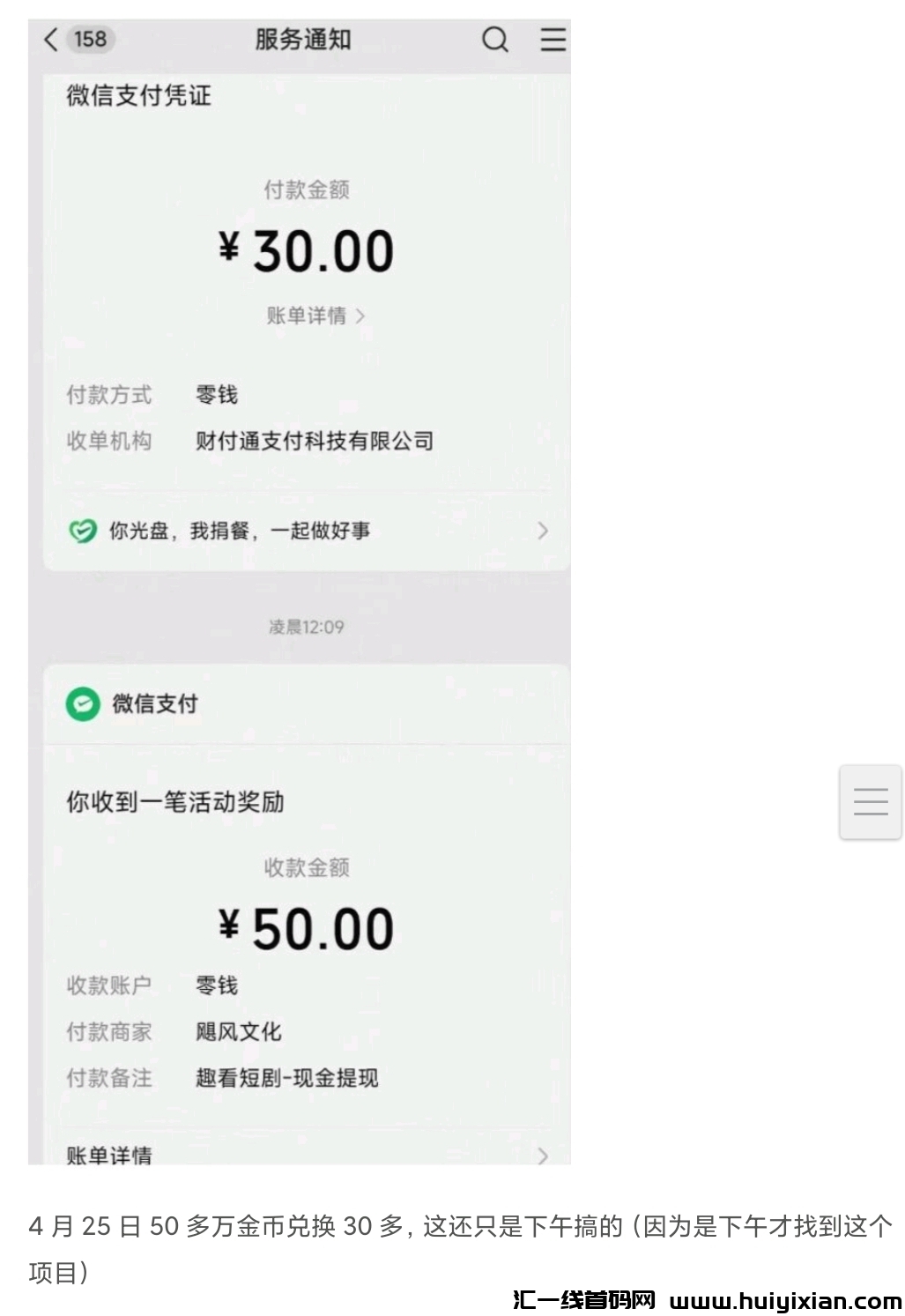
Task: Click the ¥50.00 received amount
Action: click(x=306, y=929)
